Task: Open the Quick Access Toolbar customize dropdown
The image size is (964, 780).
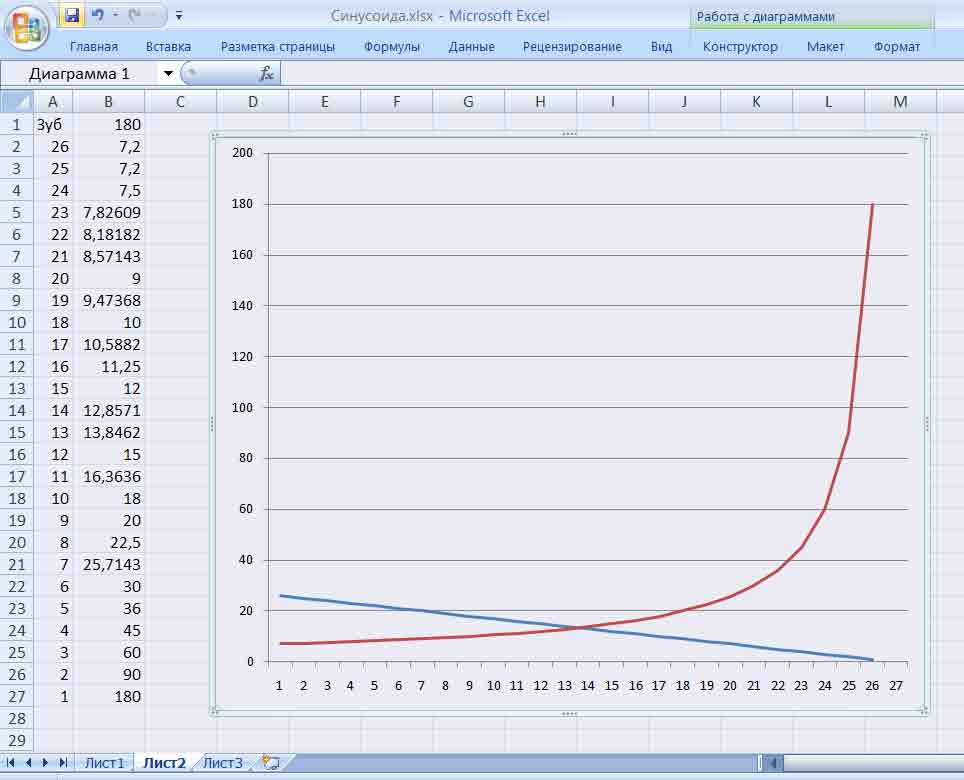Action: (178, 16)
